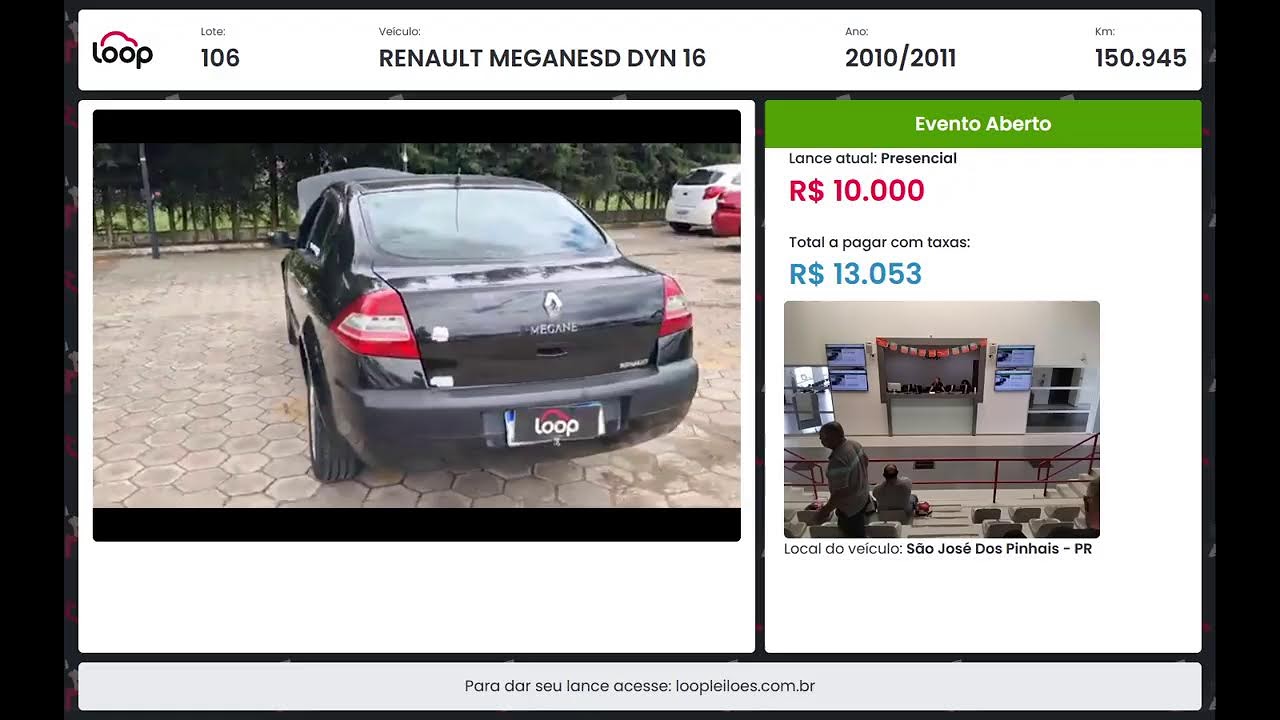Click the Veículo label
1280x720 pixels.
click(399, 32)
